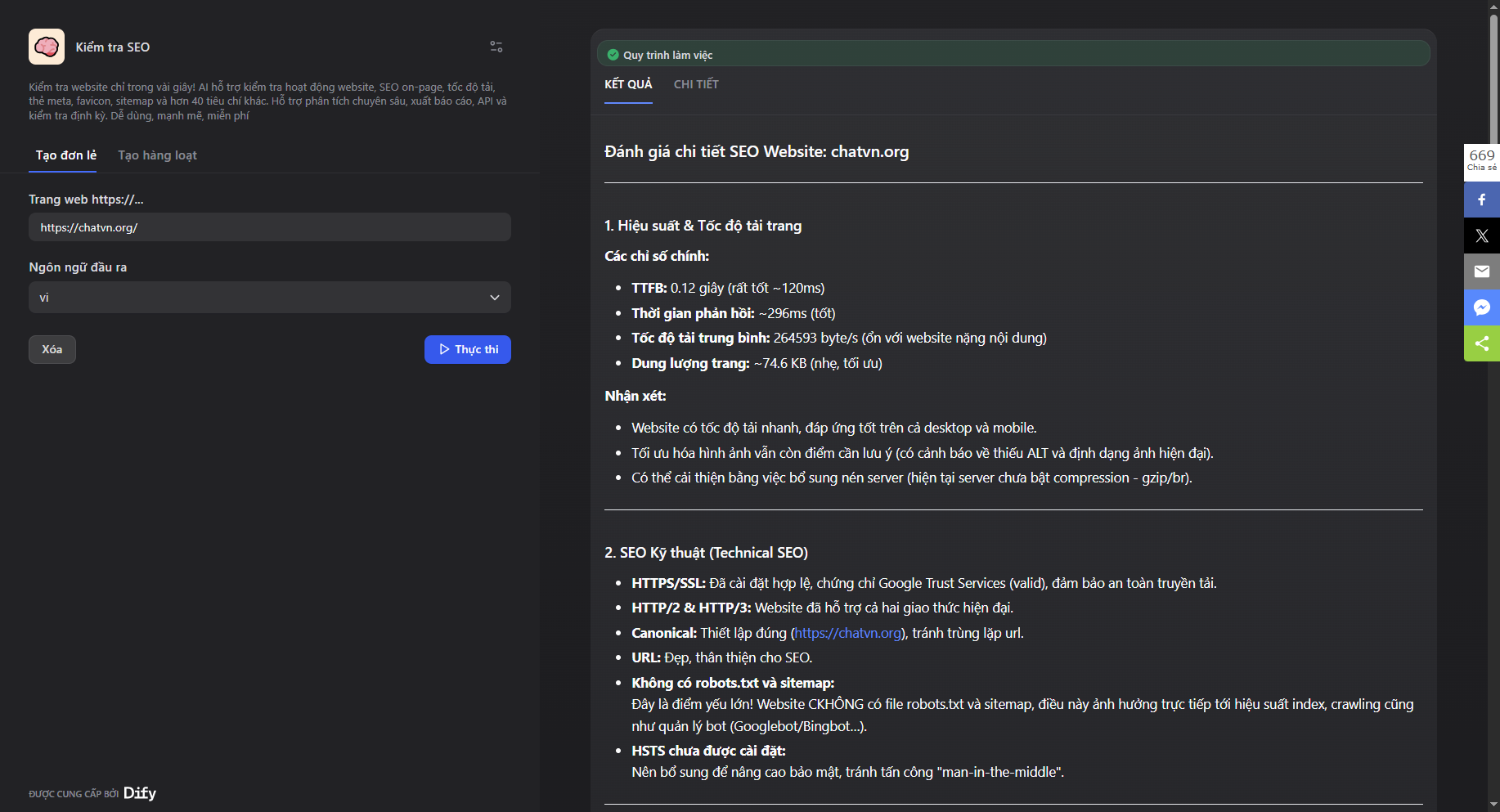Image resolution: width=1500 pixels, height=812 pixels.
Task: Share the report on X
Action: coord(1481,236)
